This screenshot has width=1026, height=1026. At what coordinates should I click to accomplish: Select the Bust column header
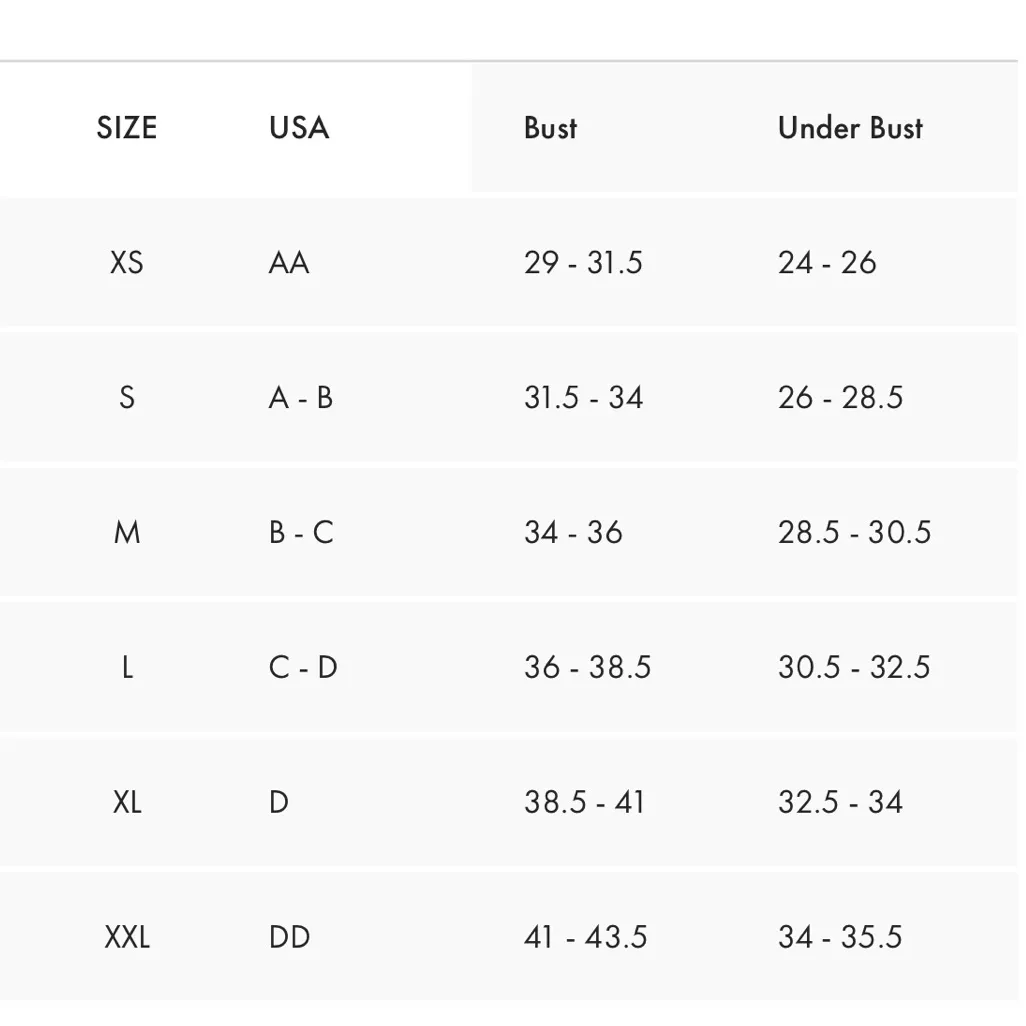coord(551,128)
